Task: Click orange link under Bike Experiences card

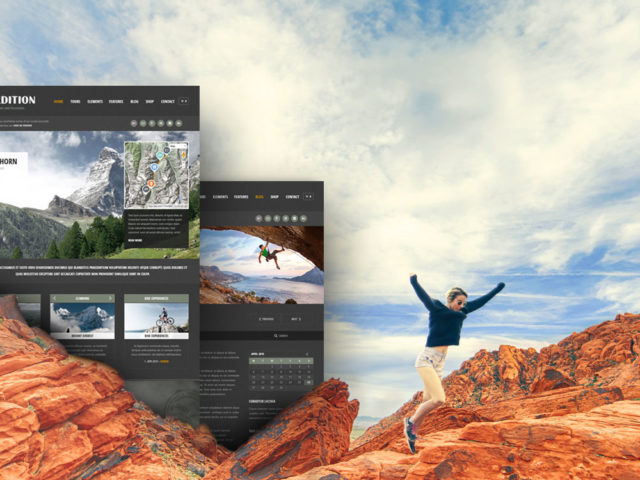Action: pyautogui.click(x=164, y=361)
